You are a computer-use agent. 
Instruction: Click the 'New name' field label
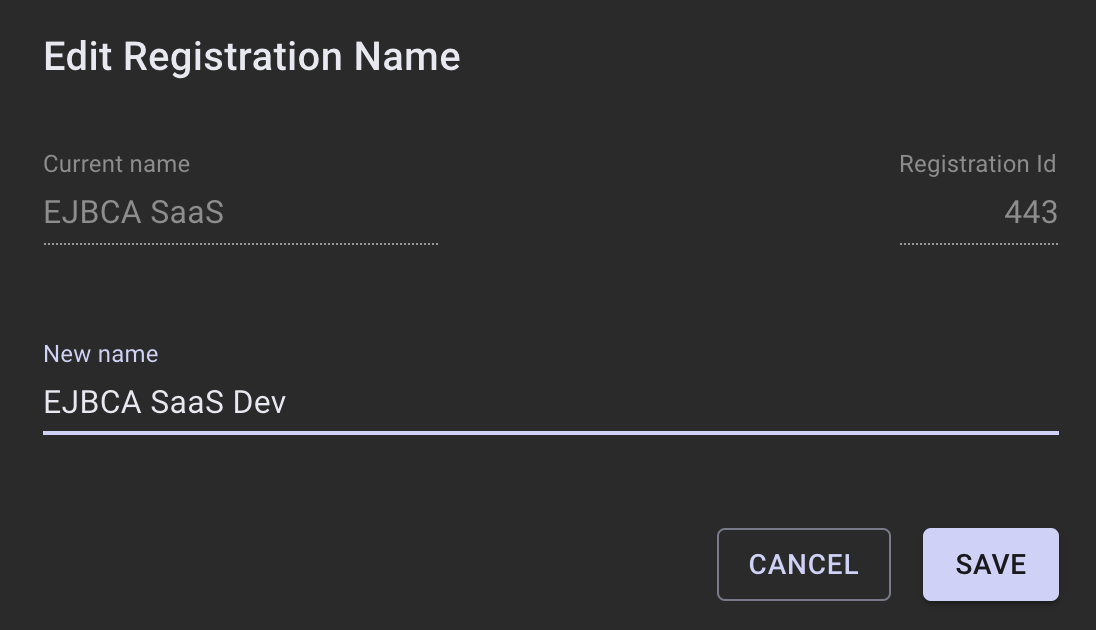click(101, 354)
